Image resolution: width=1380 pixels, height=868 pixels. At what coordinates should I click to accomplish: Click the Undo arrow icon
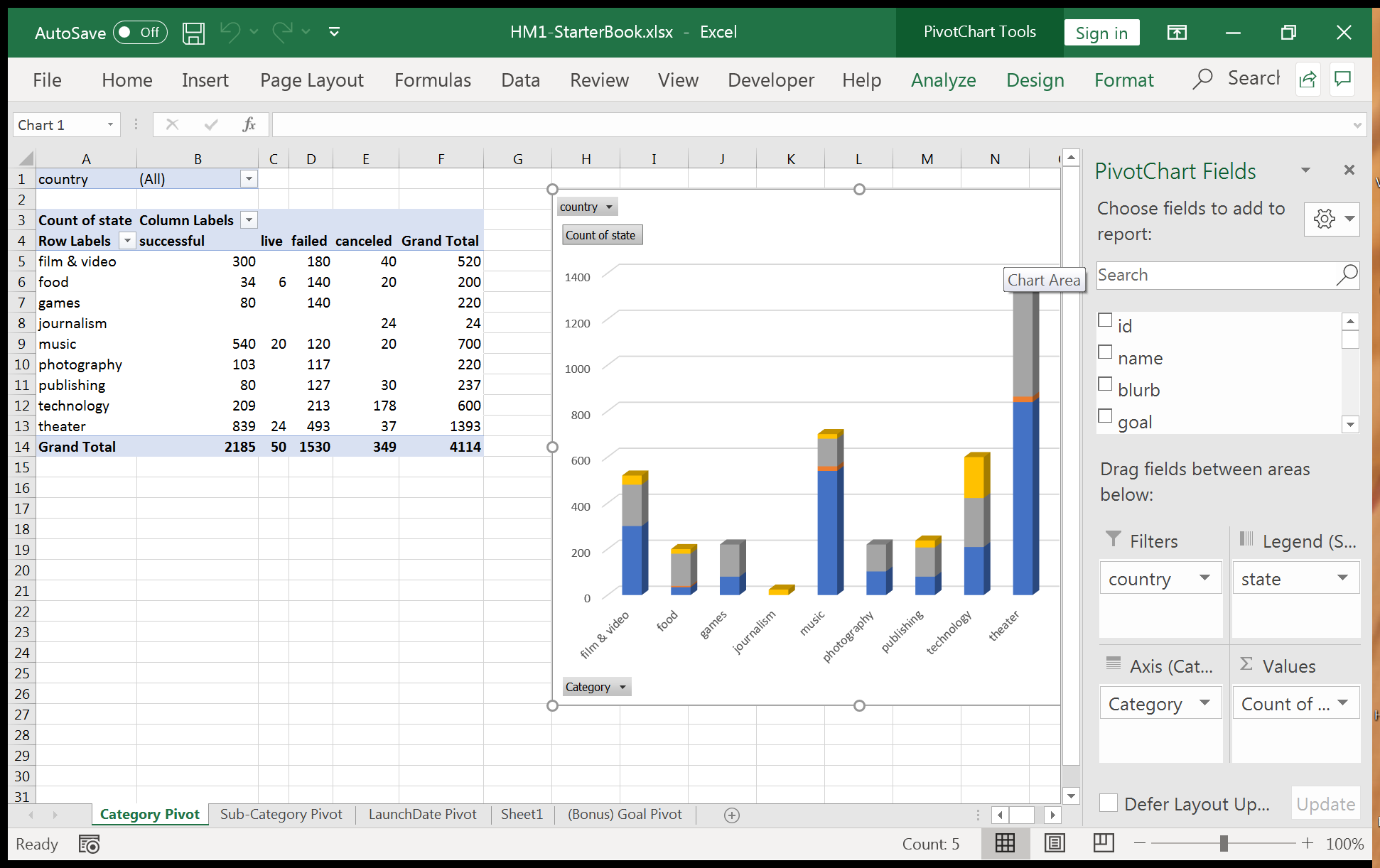tap(230, 32)
